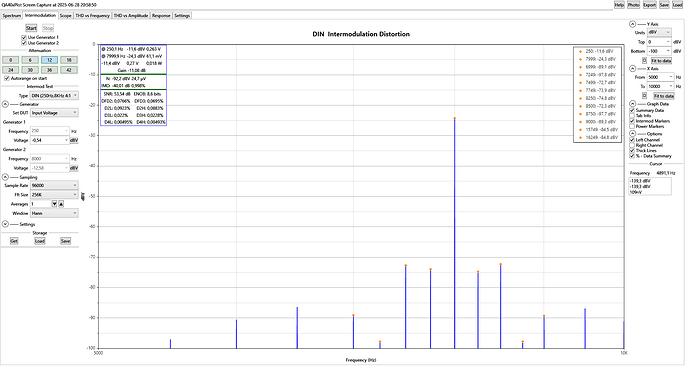Select 6 dB attenuation
The width and height of the screenshot is (690, 379).
pos(30,60)
